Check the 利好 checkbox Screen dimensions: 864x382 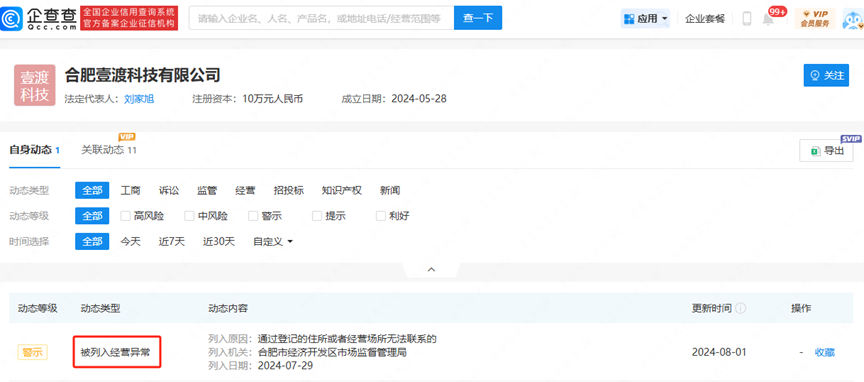[x=380, y=216]
